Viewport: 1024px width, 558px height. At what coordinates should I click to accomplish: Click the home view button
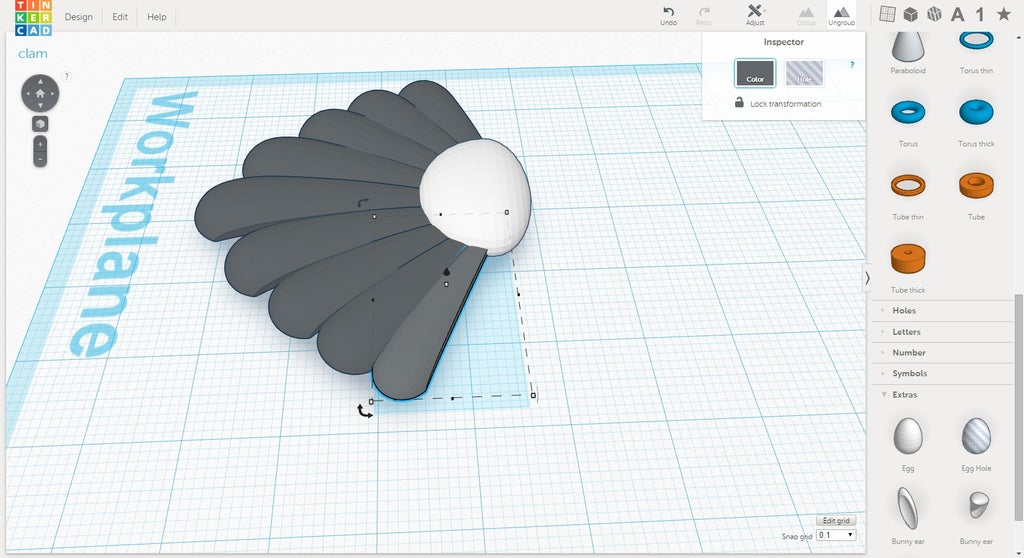pos(40,93)
